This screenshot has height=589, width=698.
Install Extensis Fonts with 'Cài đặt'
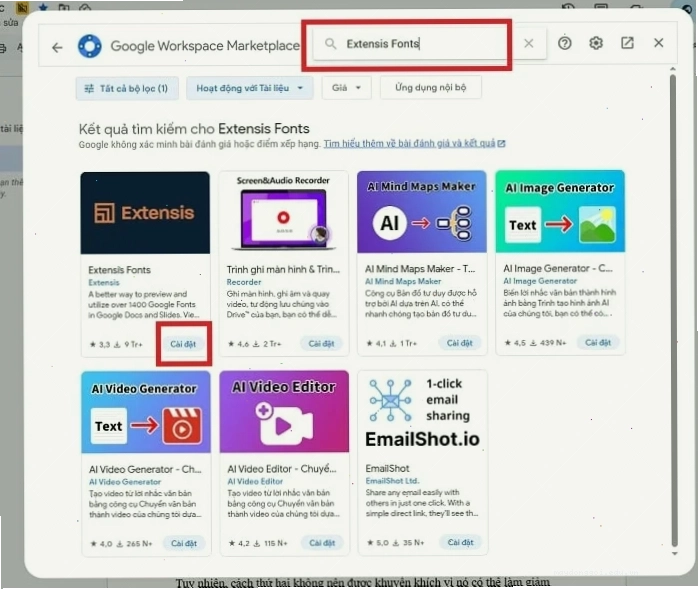click(183, 344)
